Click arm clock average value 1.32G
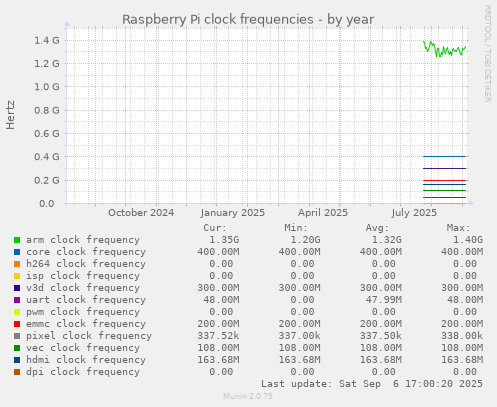Viewport: 497px width, 407px height. click(x=387, y=240)
